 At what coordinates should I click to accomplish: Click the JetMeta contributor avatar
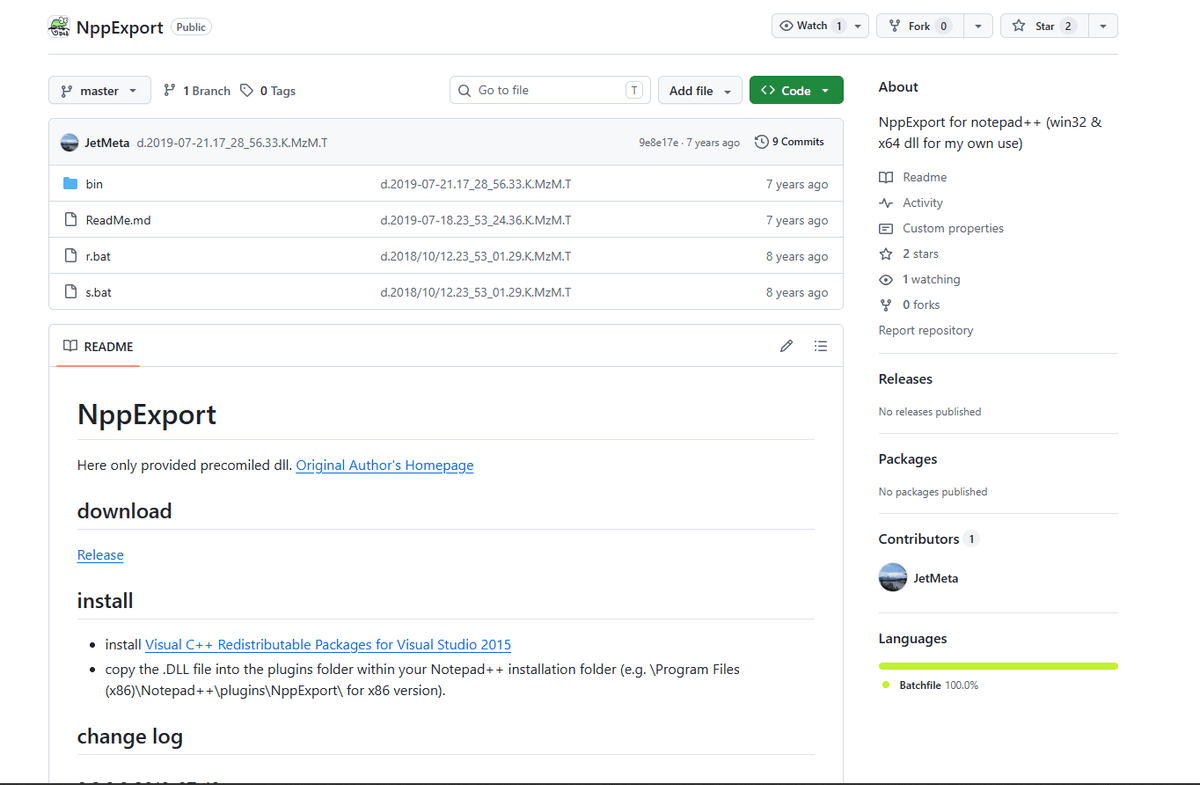click(892, 577)
